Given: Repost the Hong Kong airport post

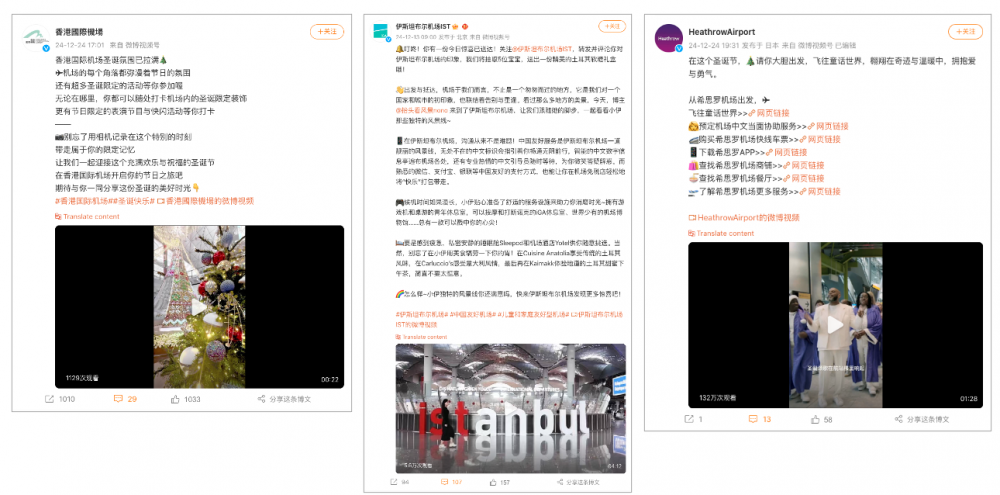Looking at the screenshot, I should [59, 399].
